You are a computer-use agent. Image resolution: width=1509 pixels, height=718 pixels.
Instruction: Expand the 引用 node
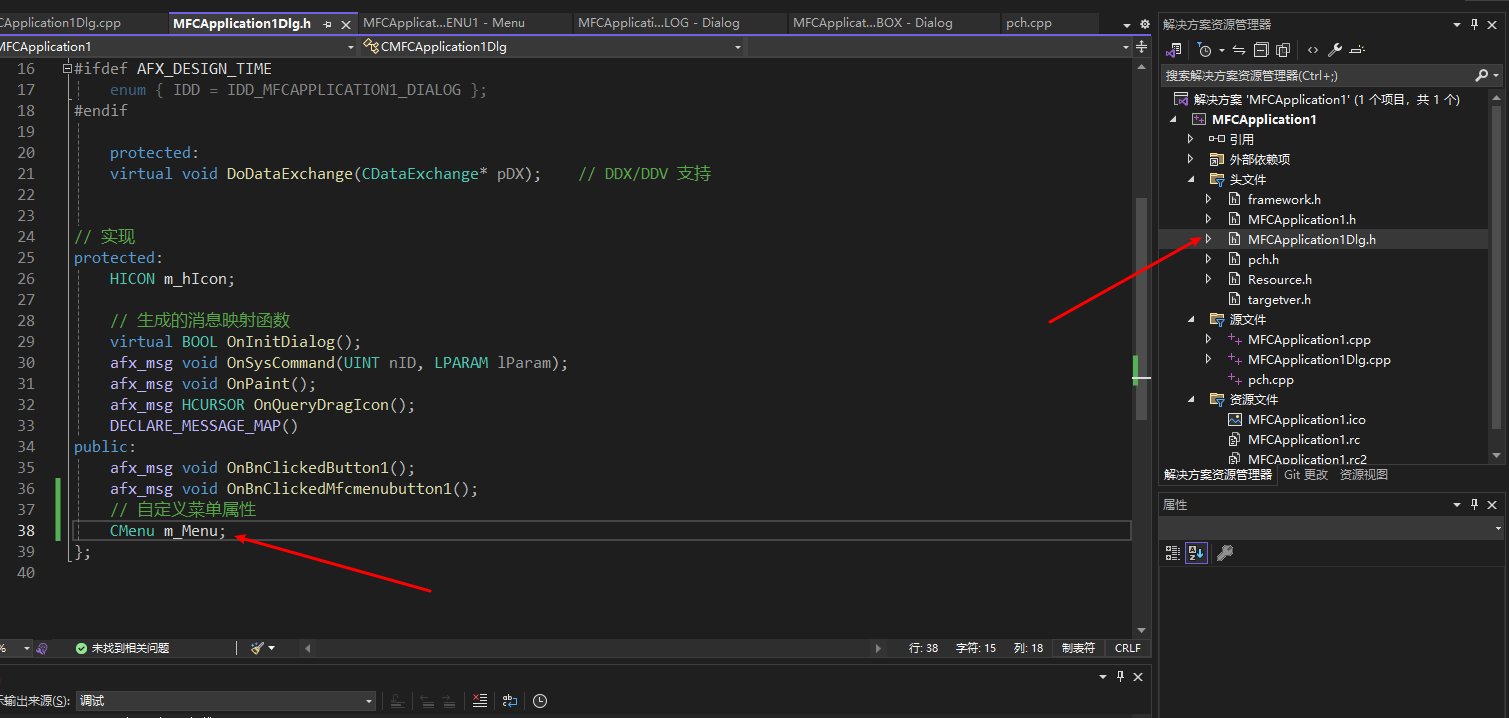[x=1190, y=139]
